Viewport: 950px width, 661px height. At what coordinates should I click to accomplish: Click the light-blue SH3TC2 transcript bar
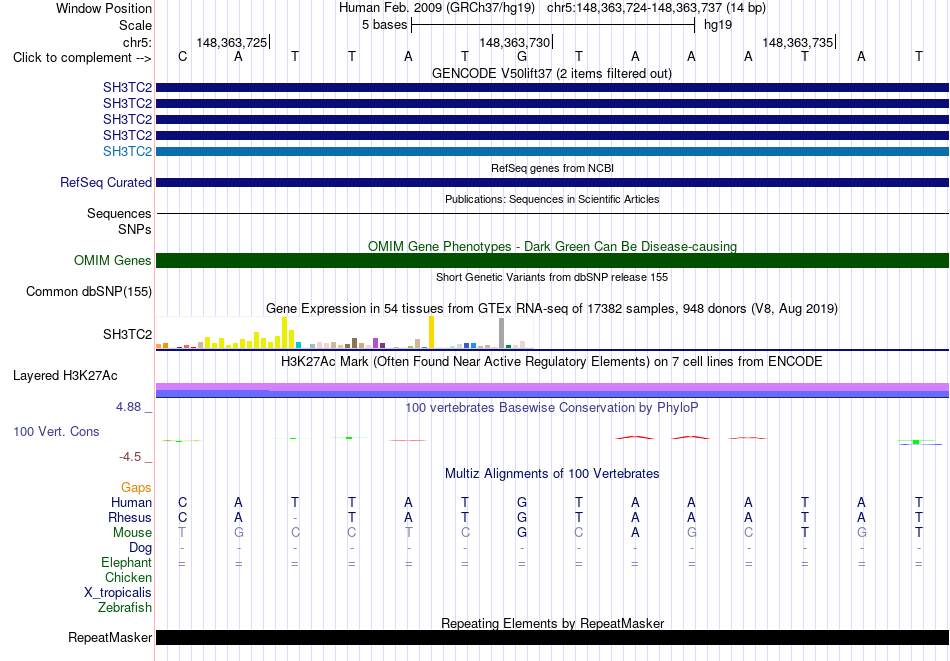pyautogui.click(x=552, y=151)
